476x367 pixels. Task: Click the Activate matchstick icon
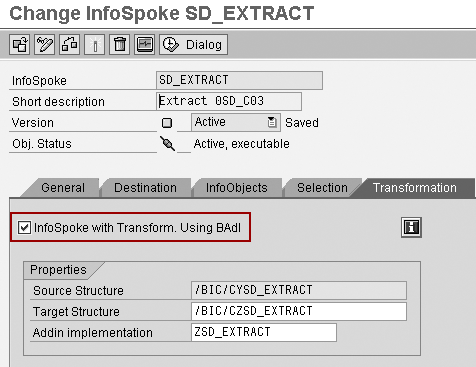pyautogui.click(x=95, y=44)
